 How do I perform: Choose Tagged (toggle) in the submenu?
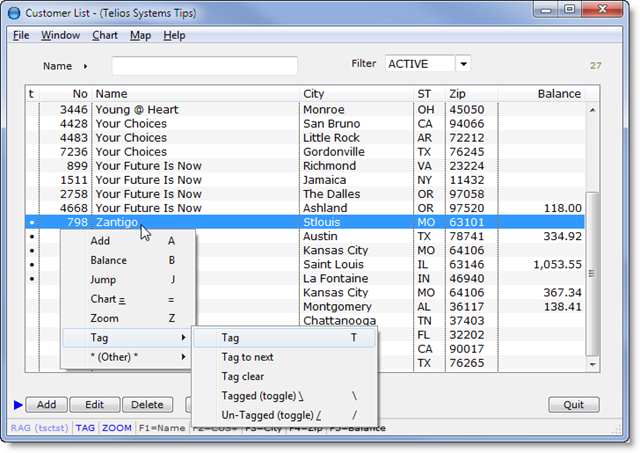tap(262, 396)
